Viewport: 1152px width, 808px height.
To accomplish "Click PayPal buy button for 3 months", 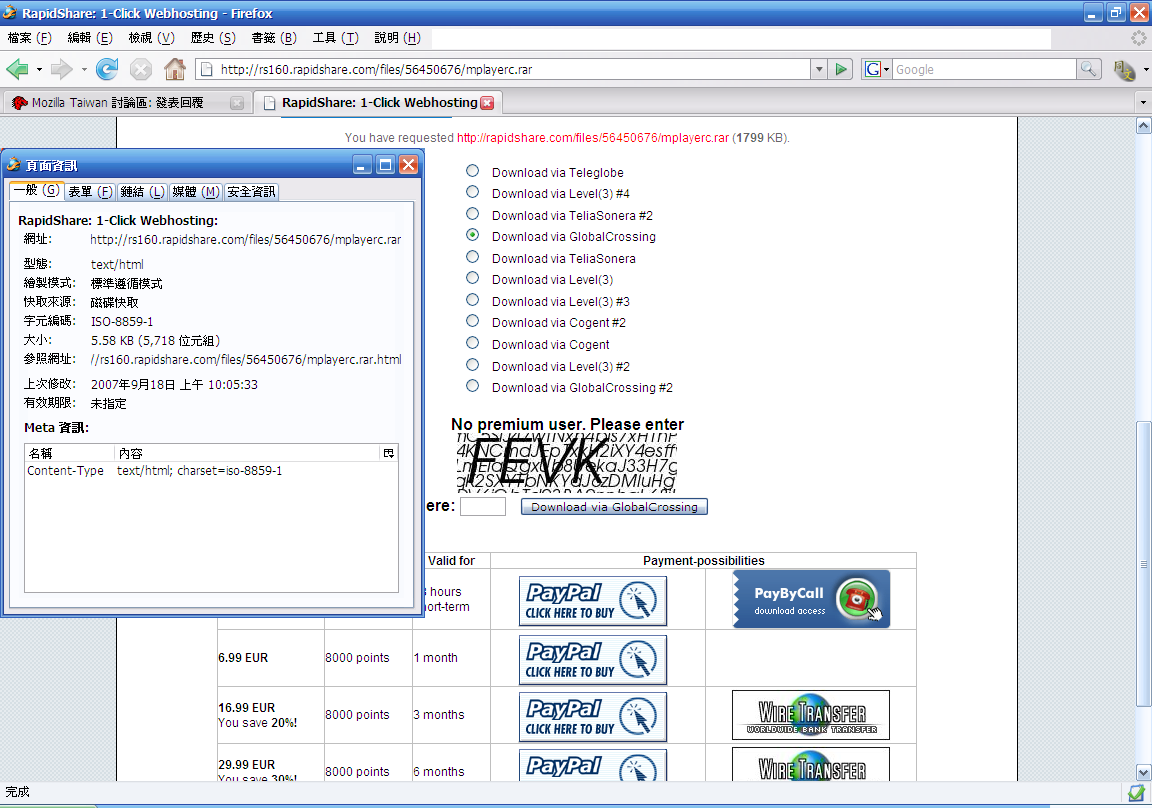I will click(593, 717).
